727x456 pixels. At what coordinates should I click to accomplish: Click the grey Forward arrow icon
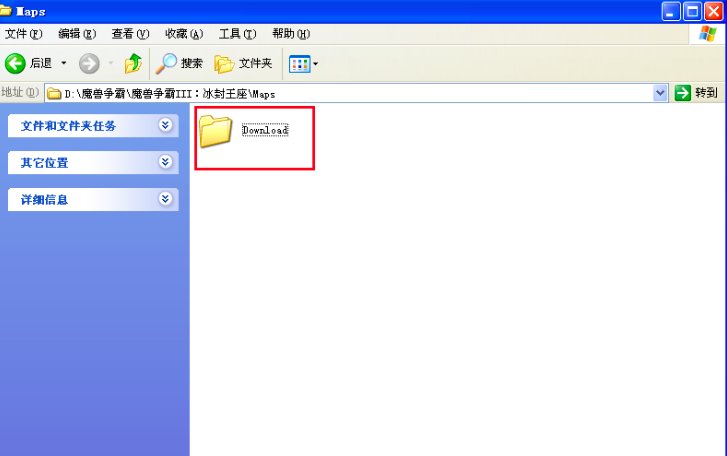tap(89, 63)
